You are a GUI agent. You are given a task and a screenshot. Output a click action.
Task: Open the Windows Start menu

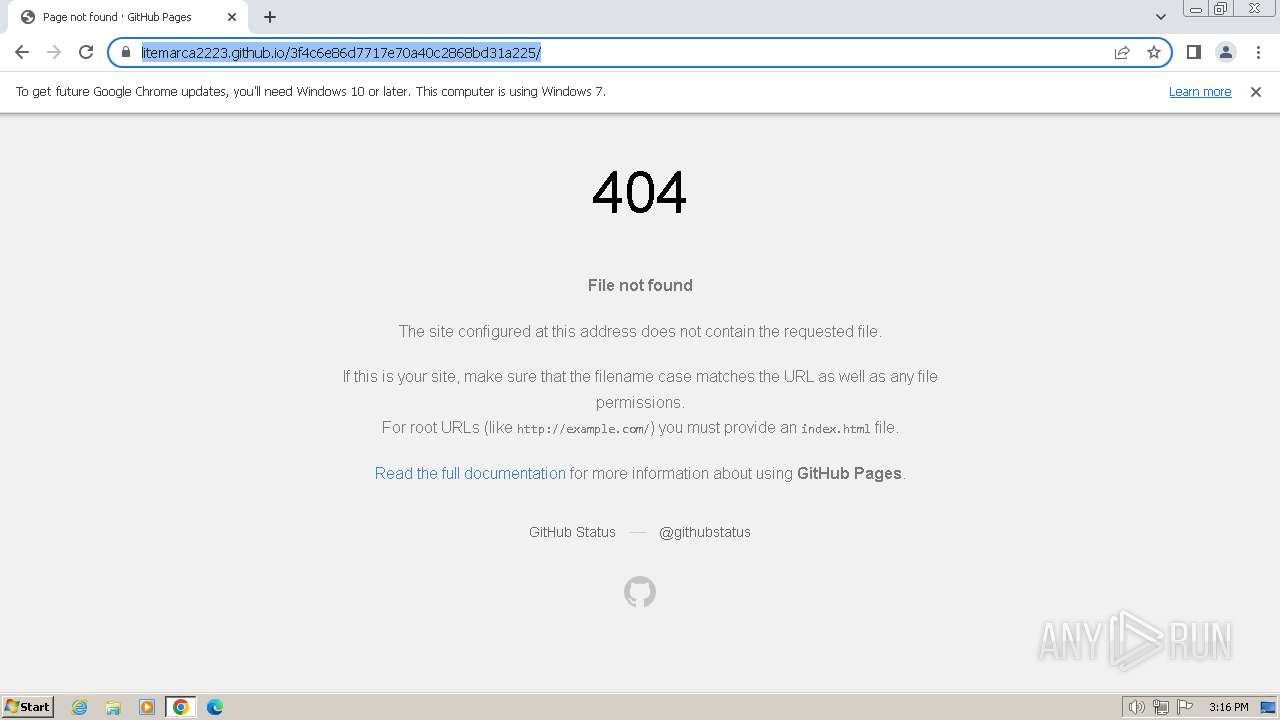click(x=28, y=707)
